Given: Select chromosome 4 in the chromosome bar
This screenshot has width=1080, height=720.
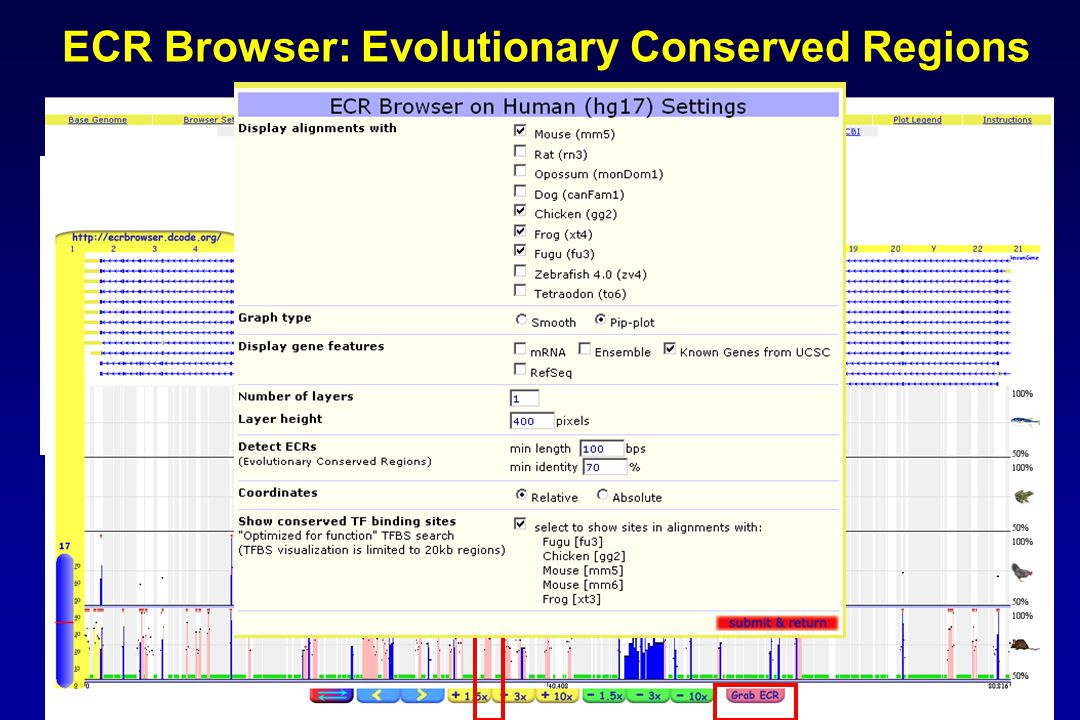Looking at the screenshot, I should click(196, 249).
